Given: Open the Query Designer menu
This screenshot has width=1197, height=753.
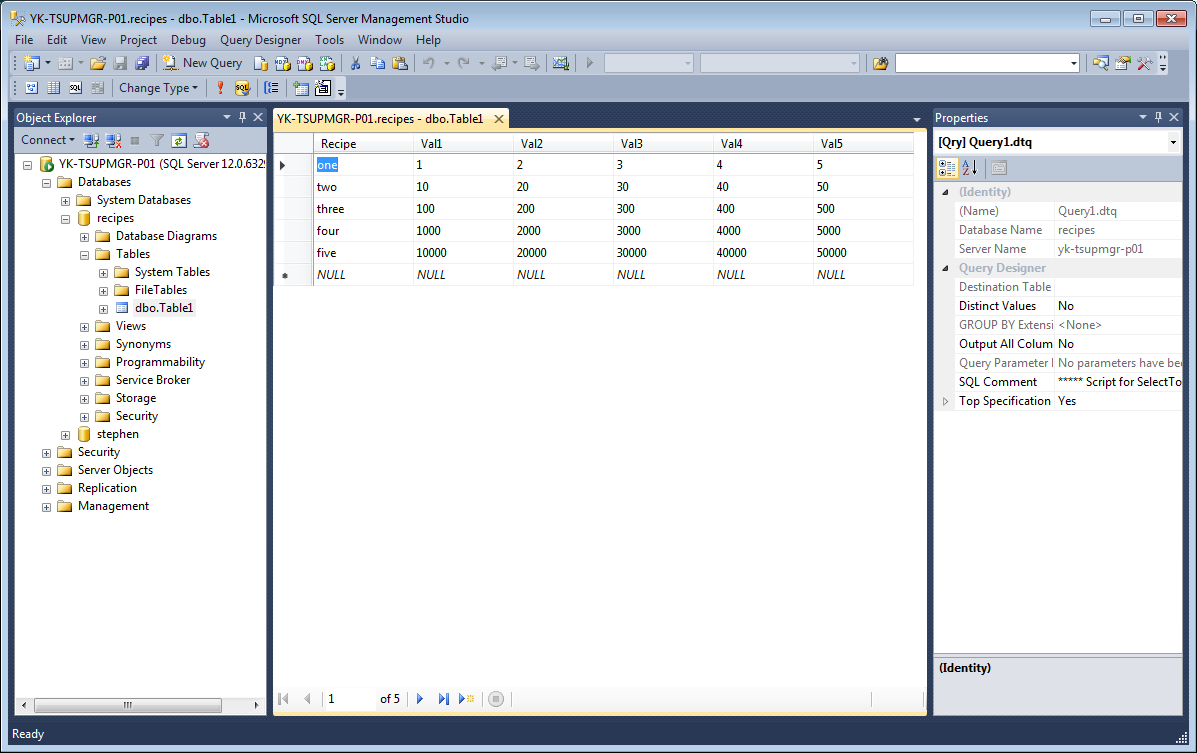Looking at the screenshot, I should pos(260,40).
